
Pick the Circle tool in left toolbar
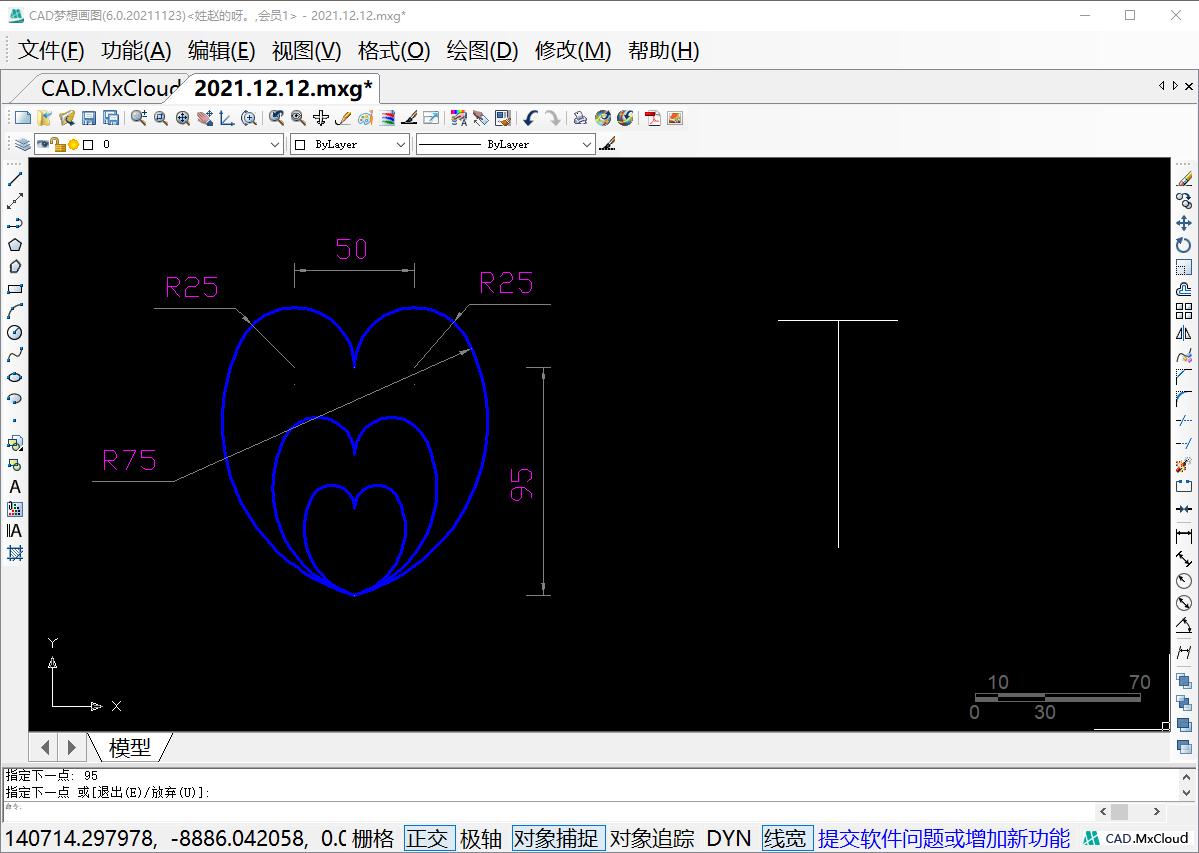15,333
